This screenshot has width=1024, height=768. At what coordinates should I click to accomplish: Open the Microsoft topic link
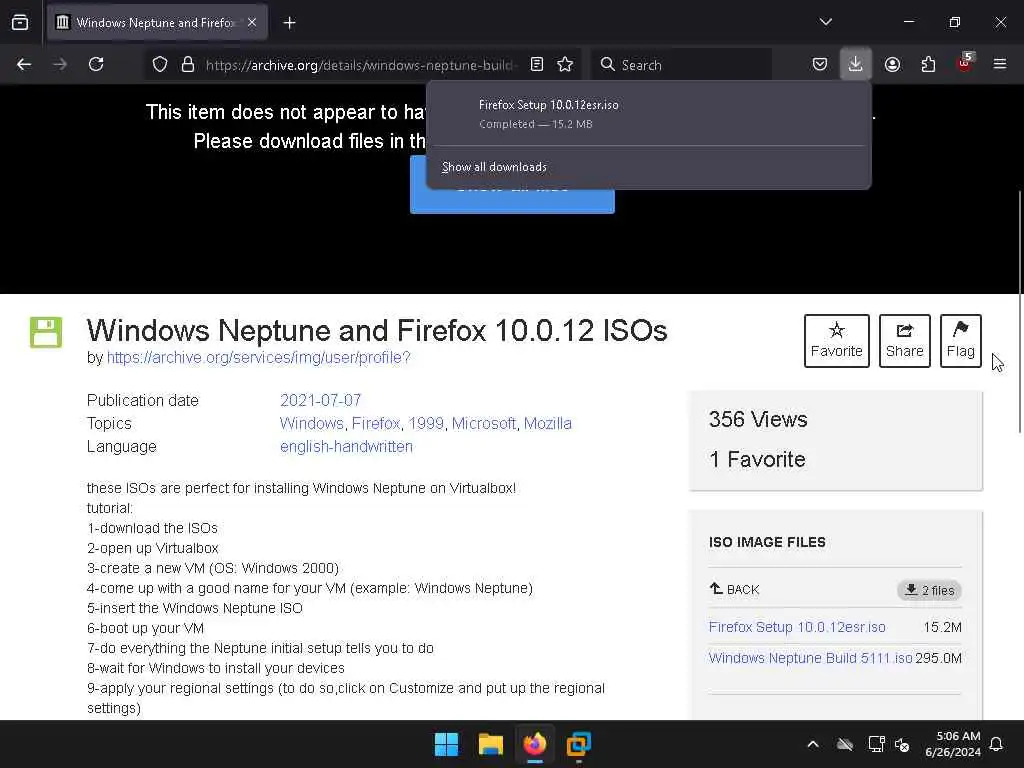tap(483, 423)
